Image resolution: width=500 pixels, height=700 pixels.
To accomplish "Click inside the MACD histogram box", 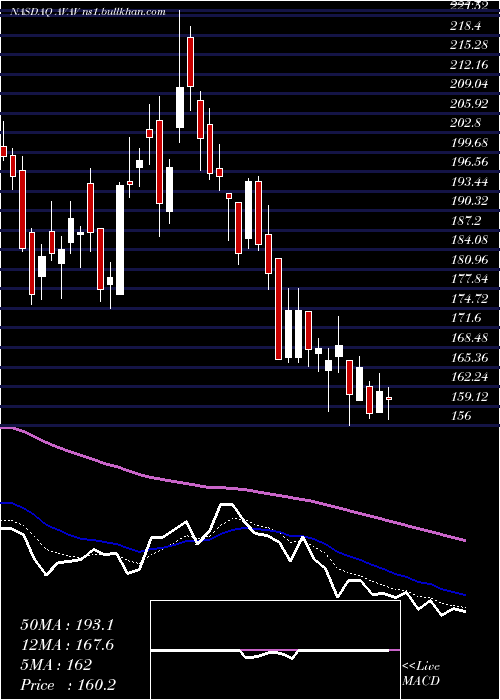I will [x=275, y=650].
